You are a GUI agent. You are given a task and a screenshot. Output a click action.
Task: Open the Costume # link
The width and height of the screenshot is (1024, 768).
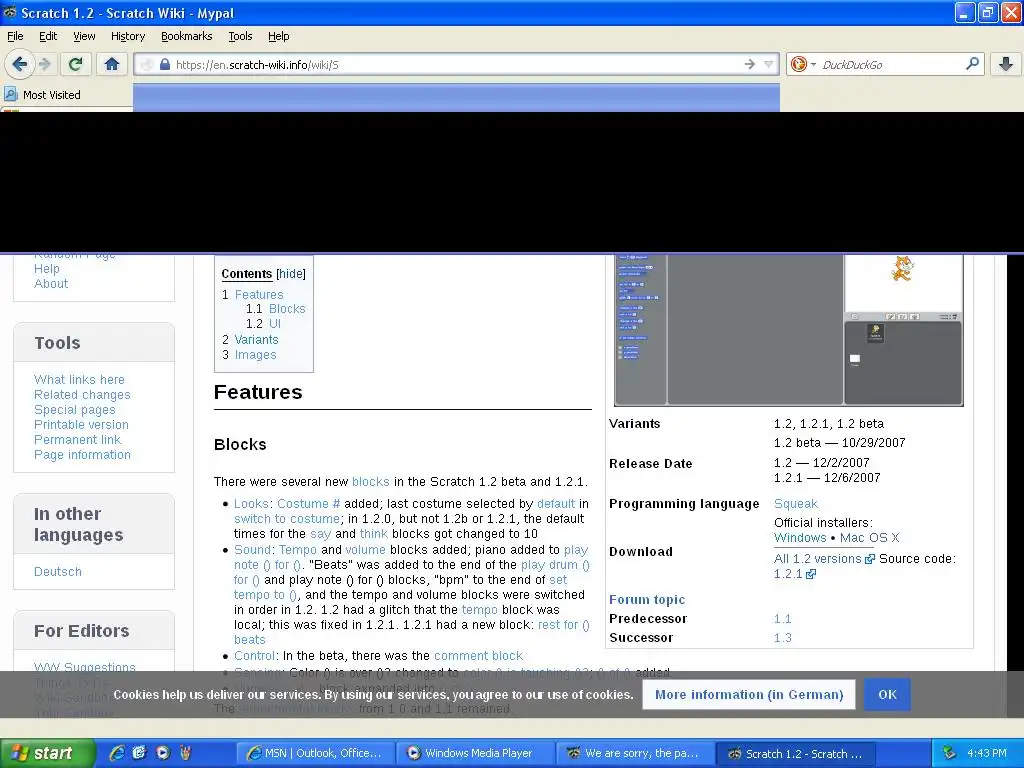click(x=308, y=504)
